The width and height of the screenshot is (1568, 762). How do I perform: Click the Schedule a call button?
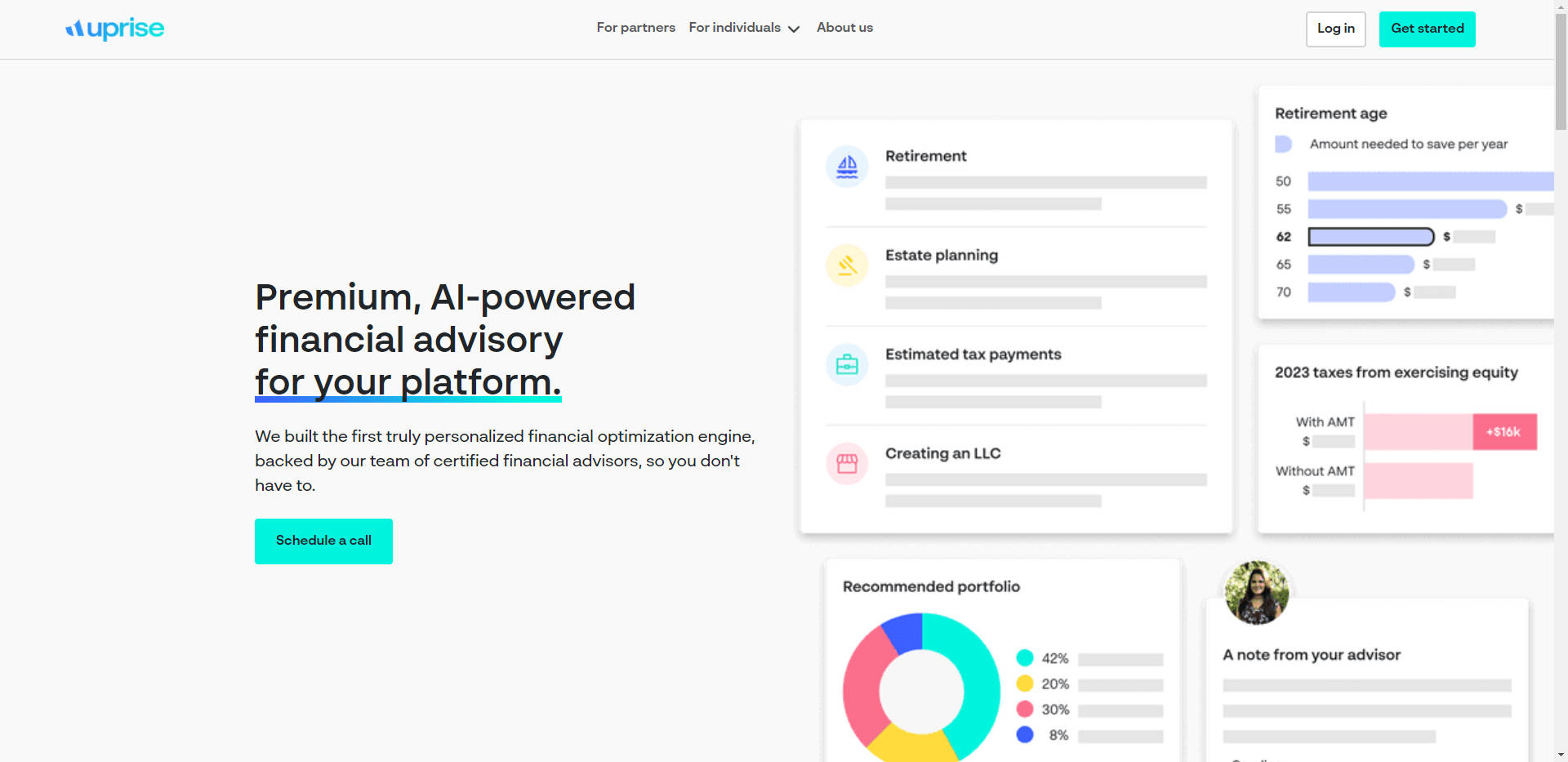[x=323, y=541]
